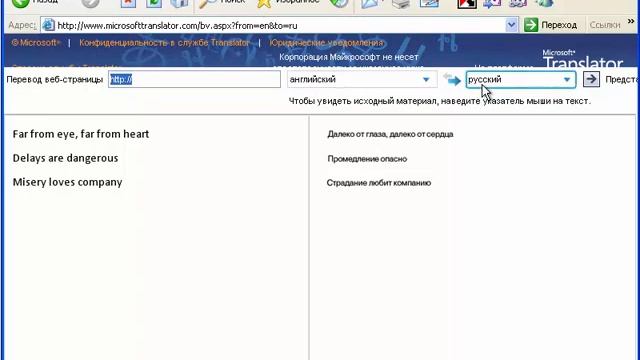
Task: Click the page icon in the address bar
Action: point(48,25)
